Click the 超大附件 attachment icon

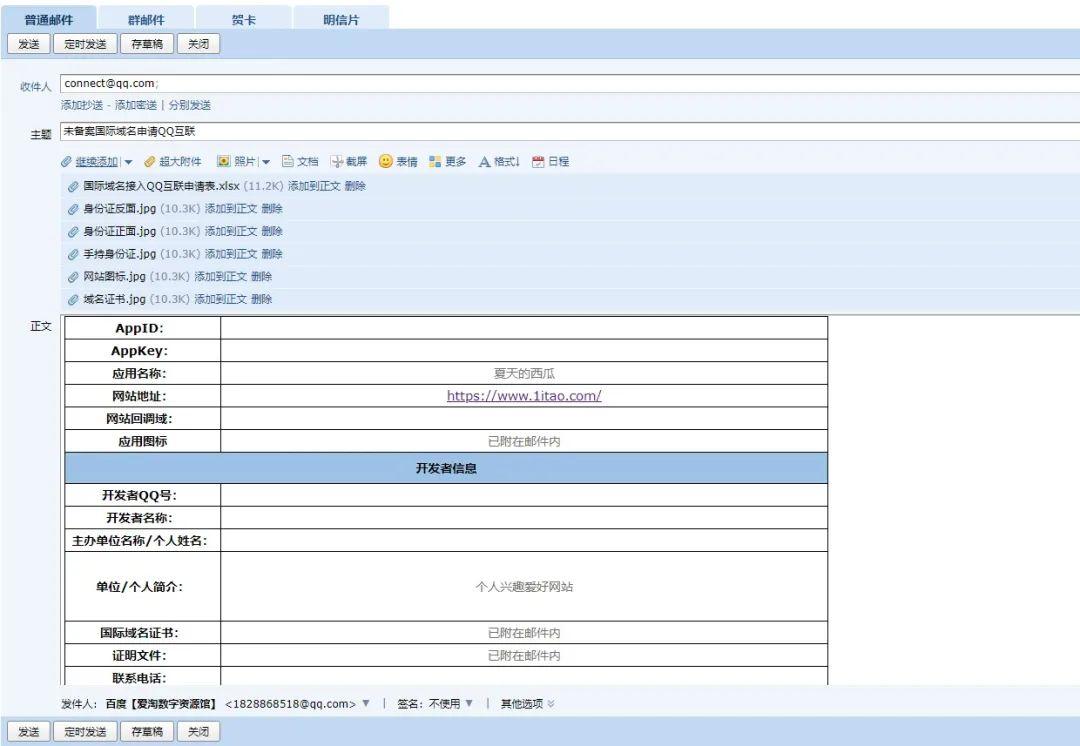click(149, 162)
